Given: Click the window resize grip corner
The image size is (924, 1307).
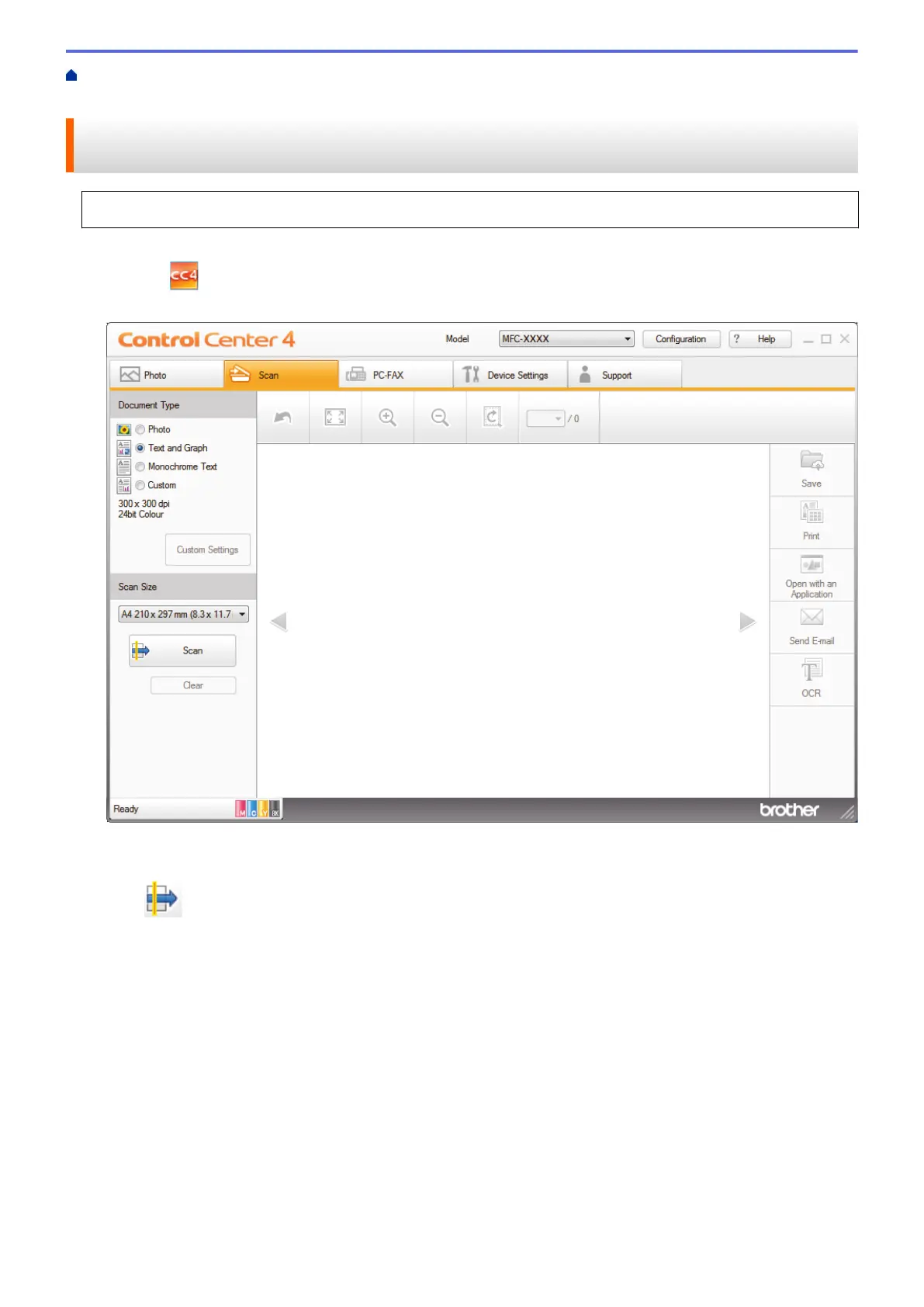Looking at the screenshot, I should click(x=847, y=812).
